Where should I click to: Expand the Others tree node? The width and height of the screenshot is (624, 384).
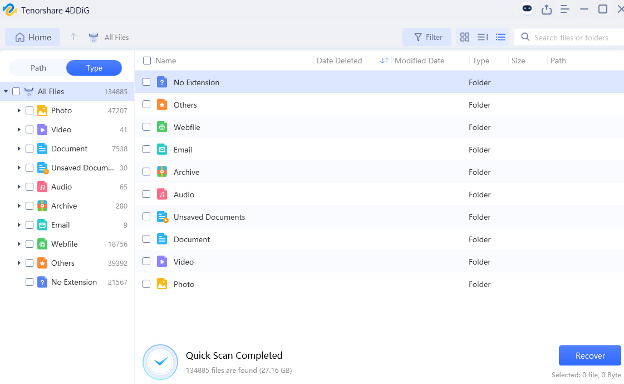click(19, 263)
